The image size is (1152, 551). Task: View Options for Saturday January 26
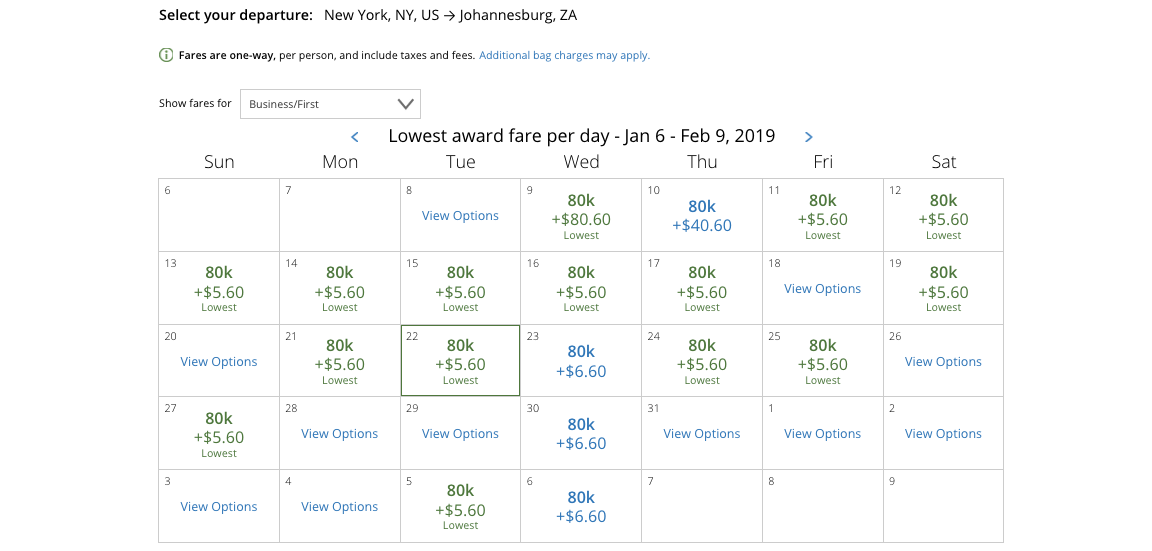coord(943,362)
